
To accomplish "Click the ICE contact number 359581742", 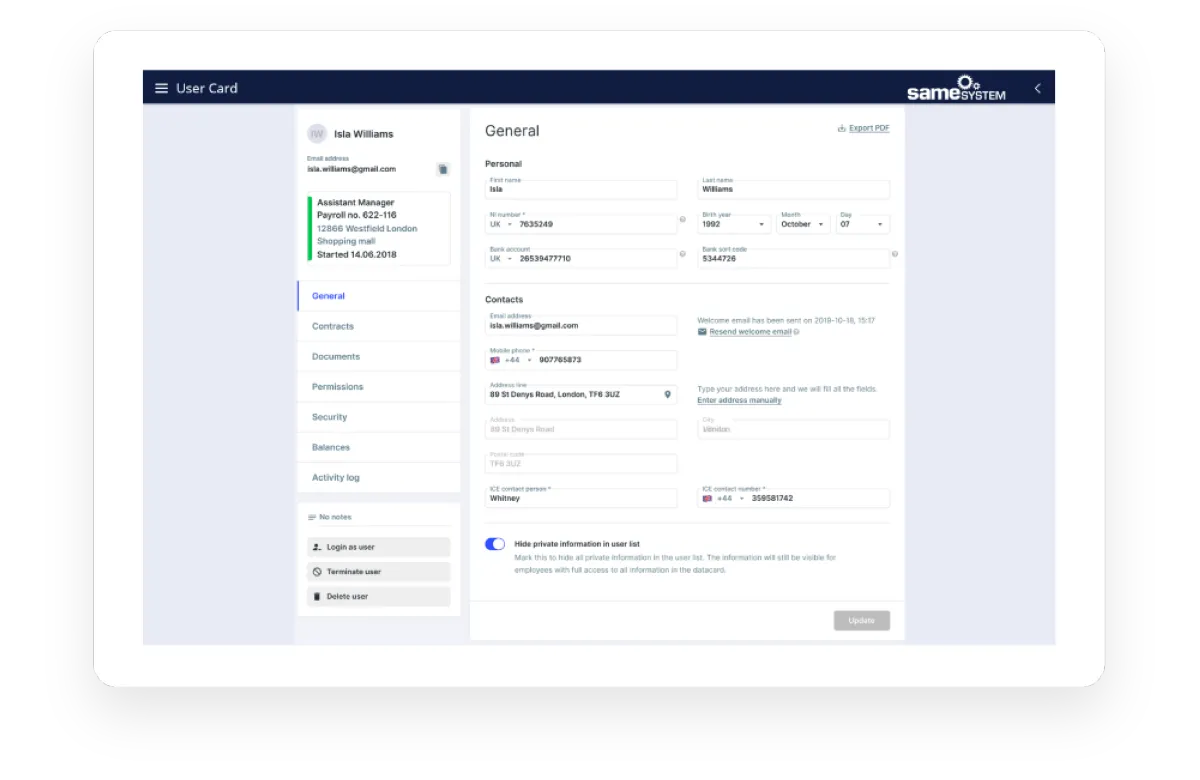I will pyautogui.click(x=772, y=498).
